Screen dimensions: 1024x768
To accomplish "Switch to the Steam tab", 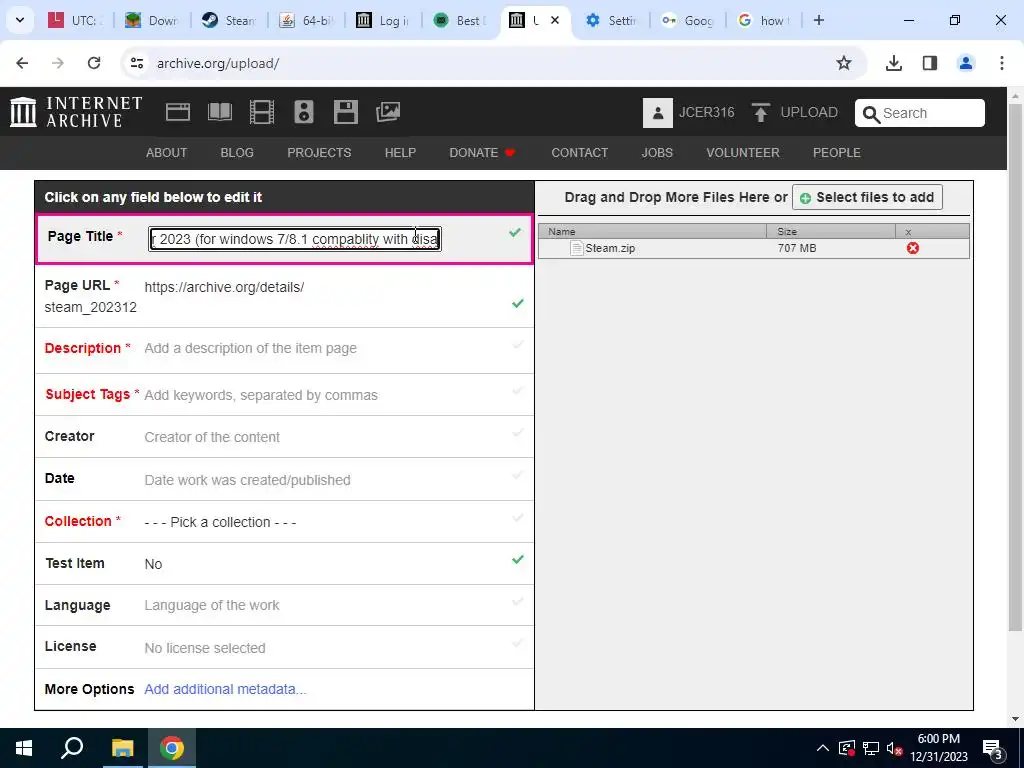I will [229, 20].
